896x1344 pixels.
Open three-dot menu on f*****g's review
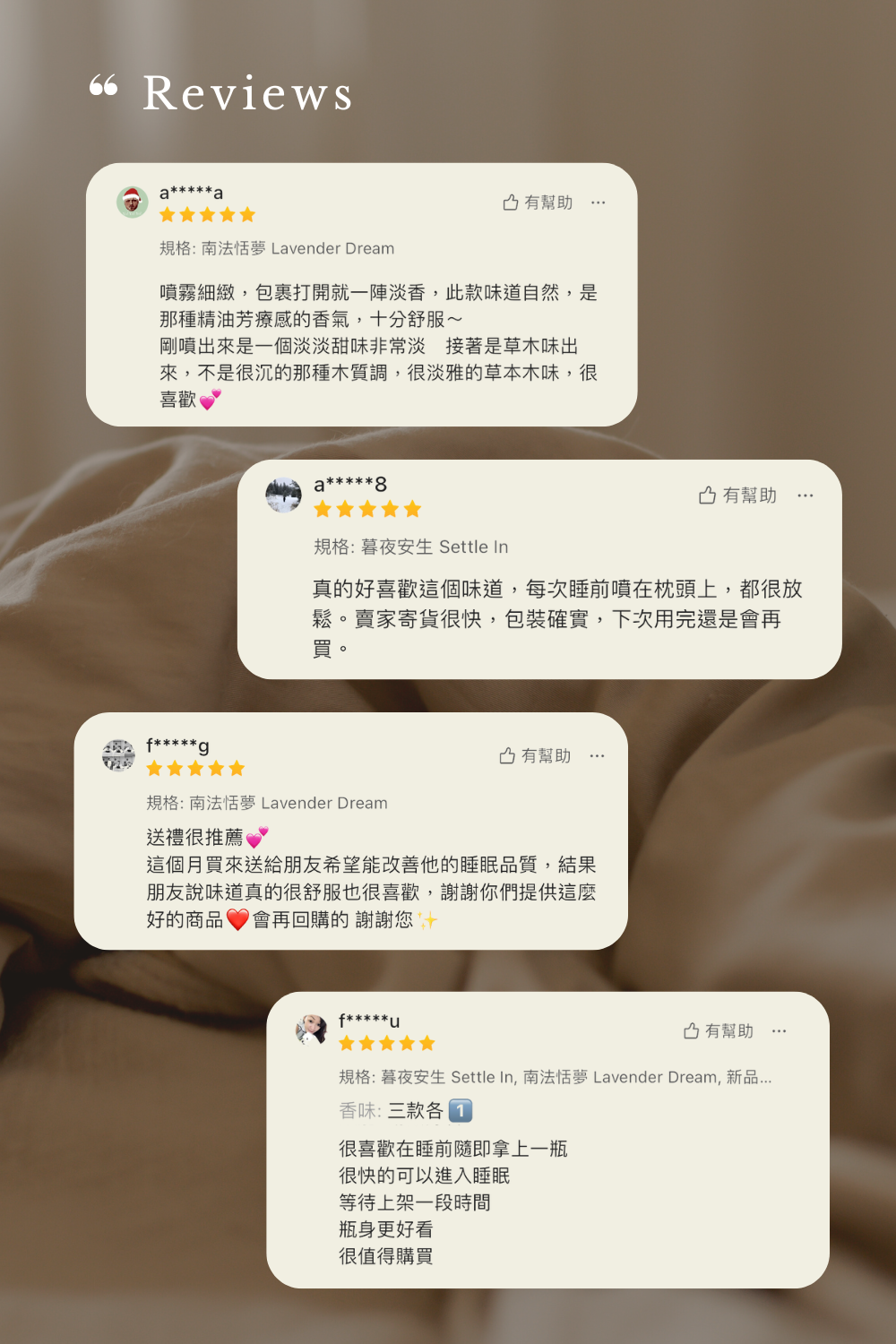[598, 756]
